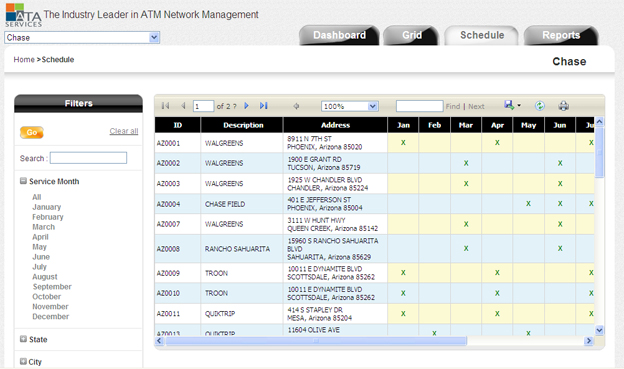The width and height of the screenshot is (624, 369).
Task: Open the export save icon
Action: pos(509,105)
